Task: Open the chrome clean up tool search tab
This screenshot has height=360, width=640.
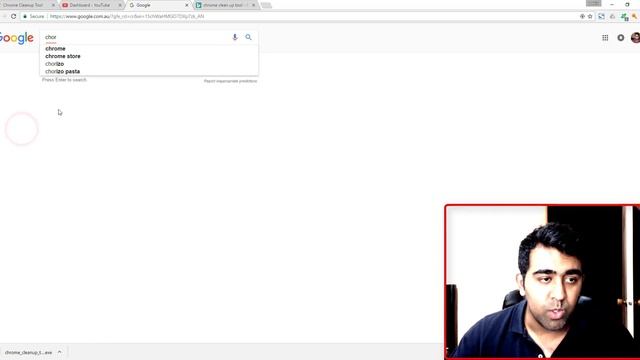Action: click(222, 5)
